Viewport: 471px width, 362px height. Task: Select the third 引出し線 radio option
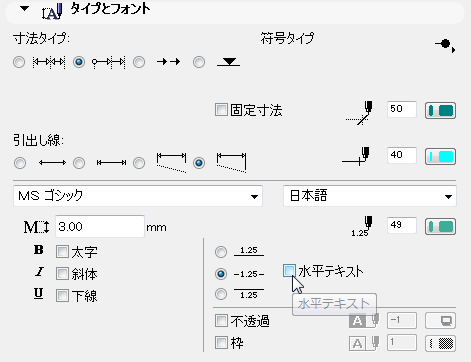[139, 163]
